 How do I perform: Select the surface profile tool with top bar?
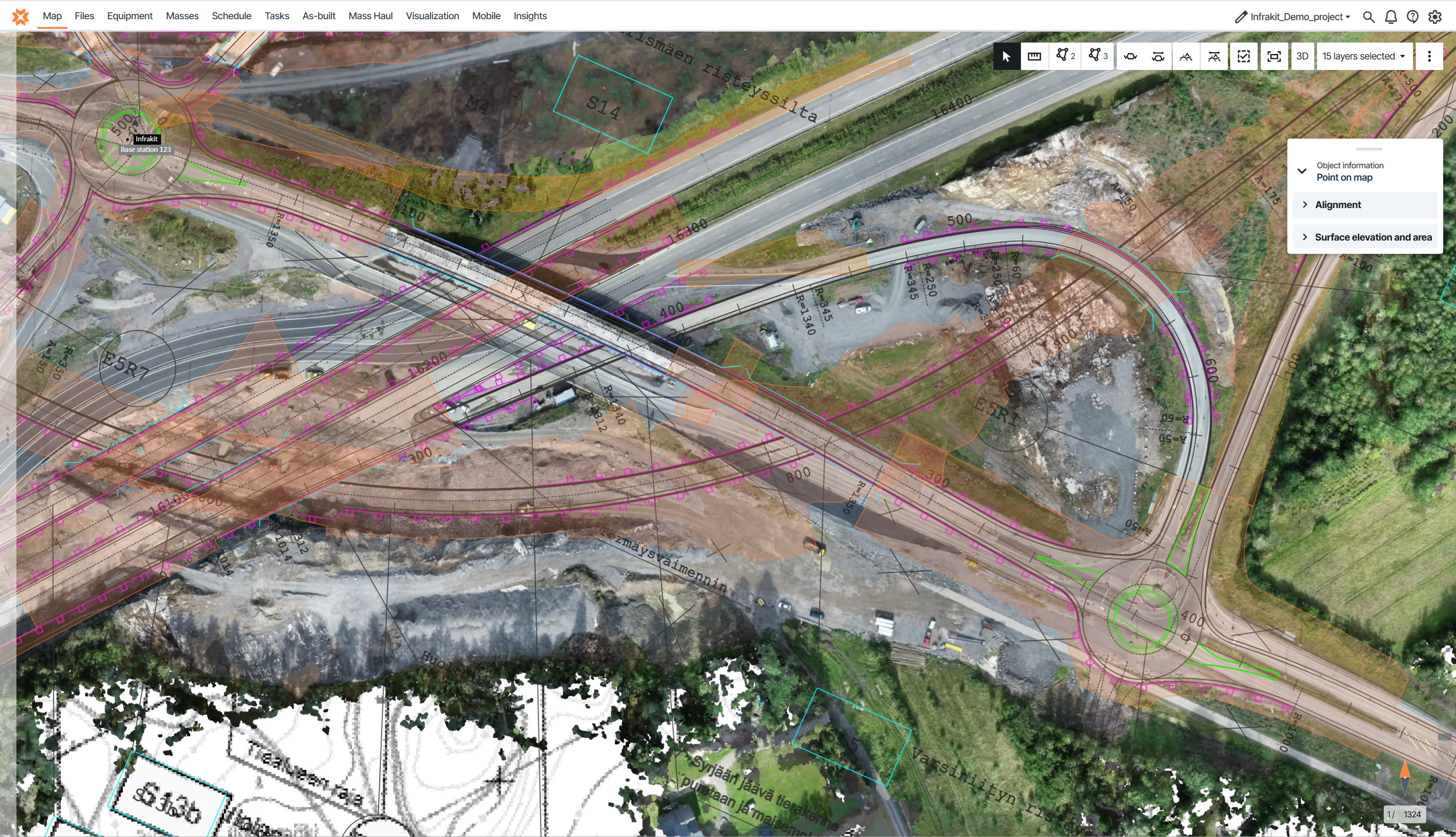(1214, 56)
